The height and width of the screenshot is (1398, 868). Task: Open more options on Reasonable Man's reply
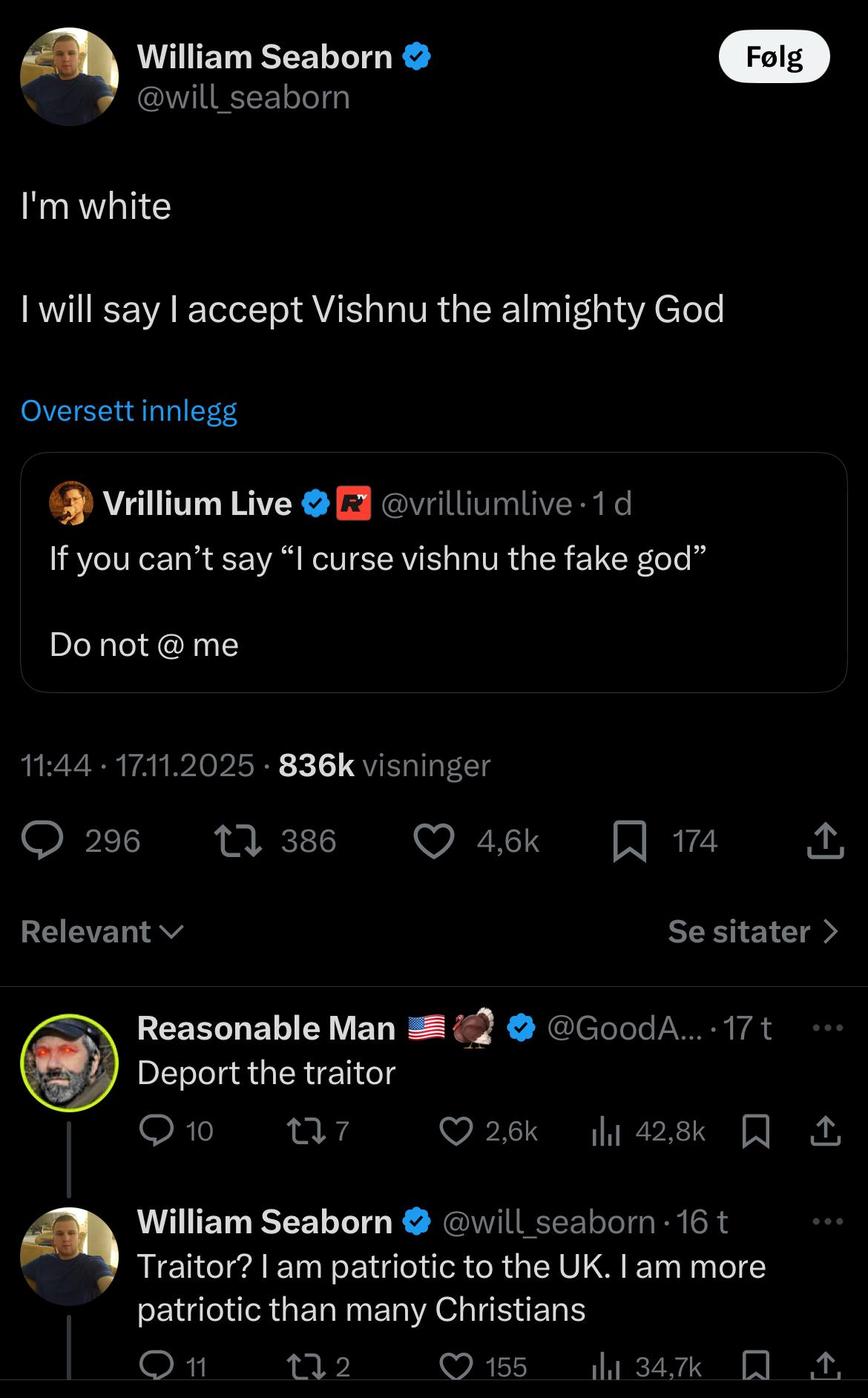click(x=827, y=1028)
